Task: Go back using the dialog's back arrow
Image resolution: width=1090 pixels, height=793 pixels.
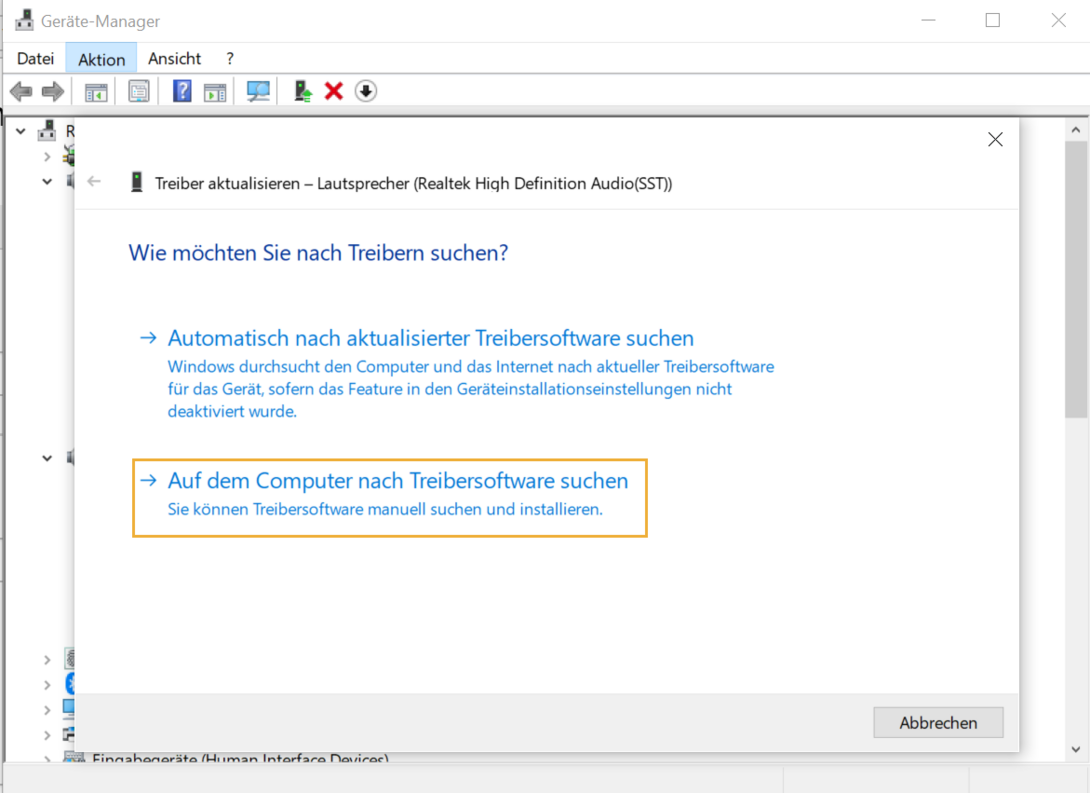Action: click(95, 182)
